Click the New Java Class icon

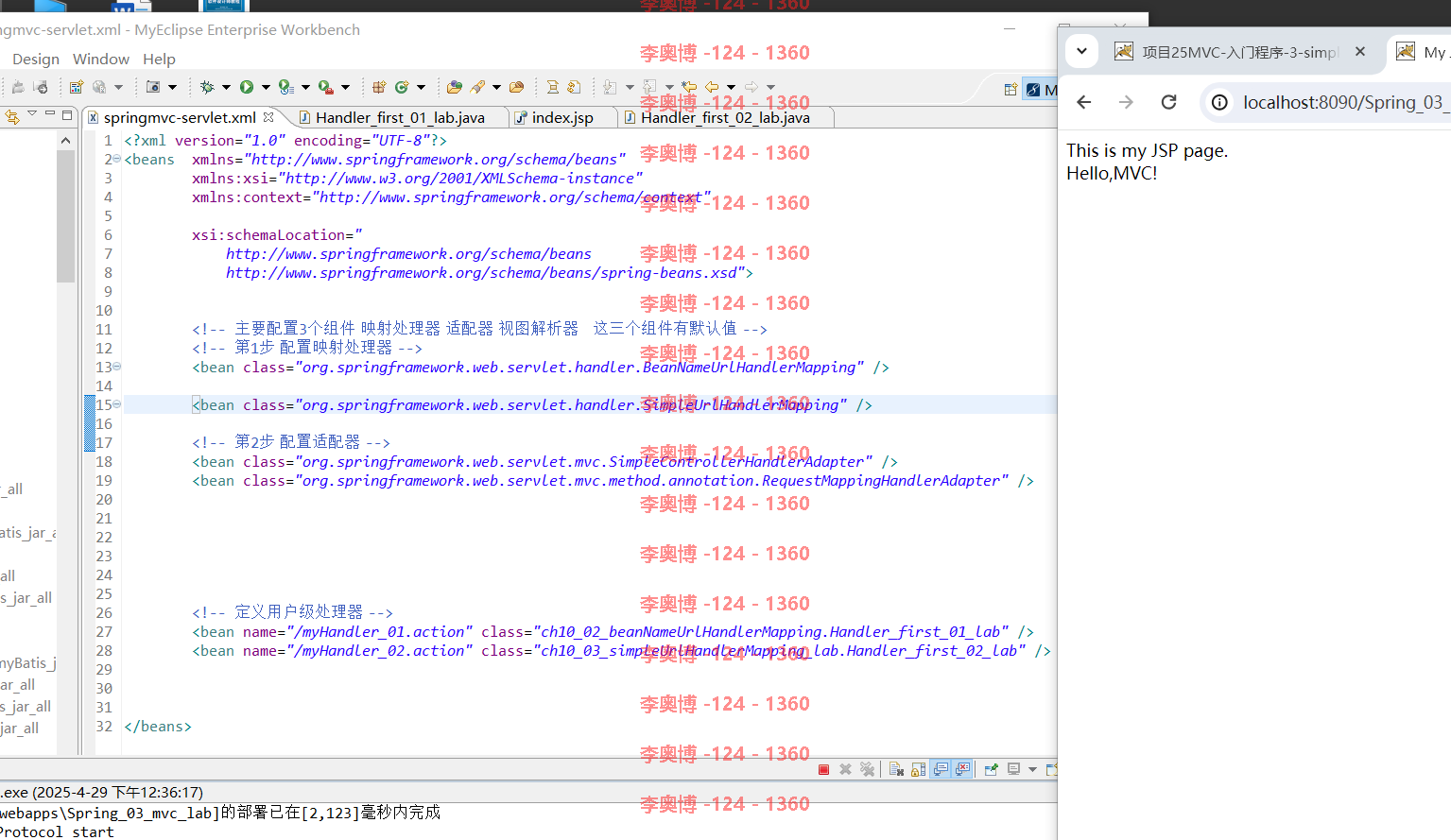(x=402, y=87)
